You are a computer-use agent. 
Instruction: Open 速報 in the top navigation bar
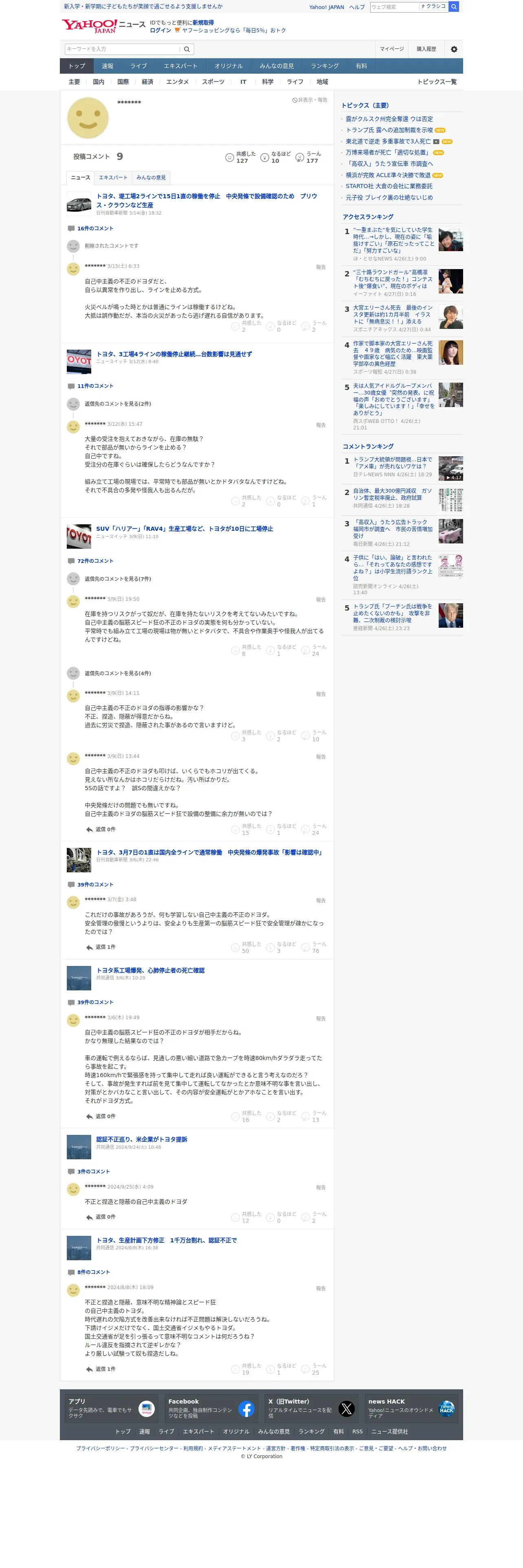click(x=108, y=66)
